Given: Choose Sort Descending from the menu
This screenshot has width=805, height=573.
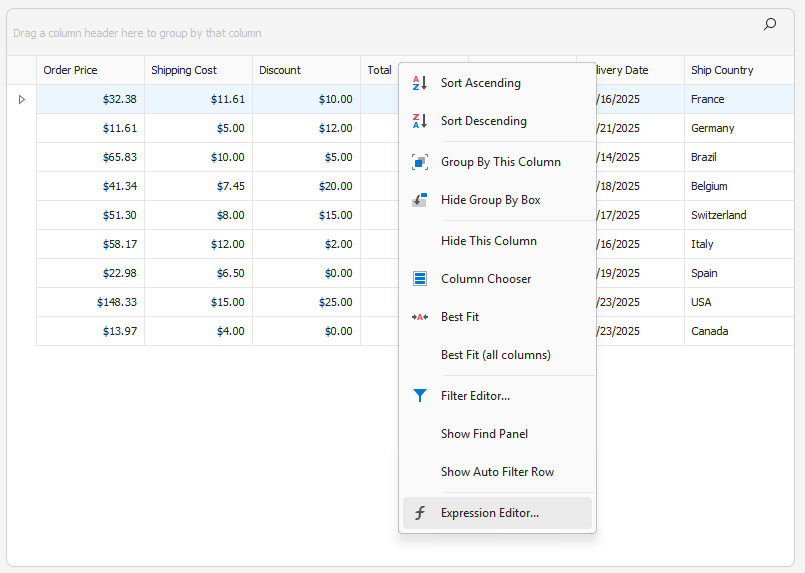Looking at the screenshot, I should pyautogui.click(x=497, y=121).
